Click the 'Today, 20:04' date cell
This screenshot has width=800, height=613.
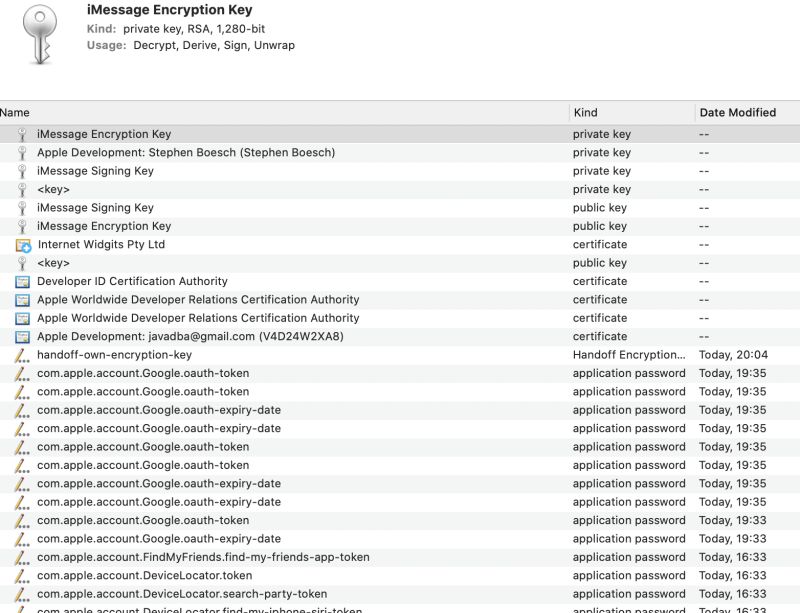(733, 355)
